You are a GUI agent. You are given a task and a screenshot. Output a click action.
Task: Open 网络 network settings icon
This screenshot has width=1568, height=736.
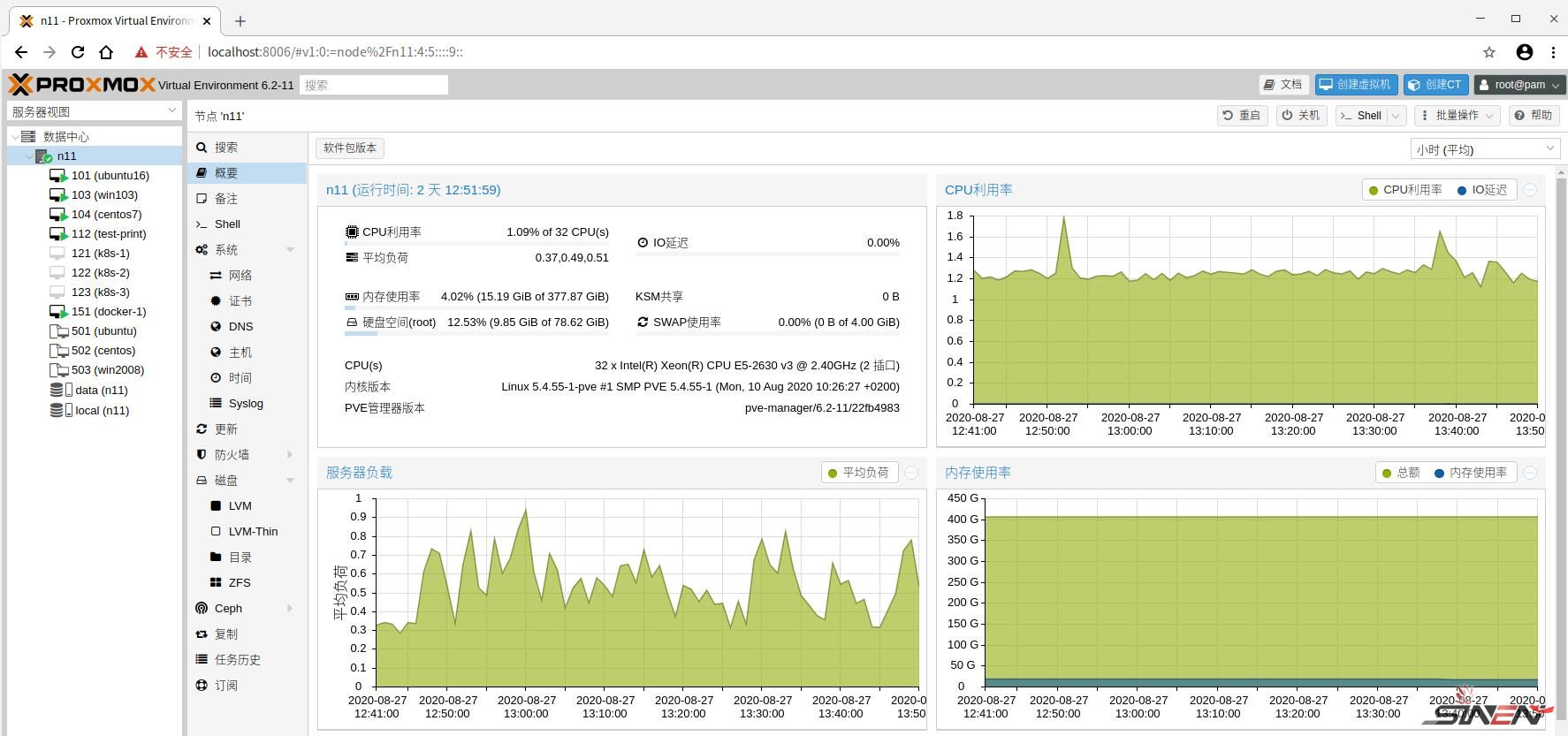pyautogui.click(x=216, y=276)
